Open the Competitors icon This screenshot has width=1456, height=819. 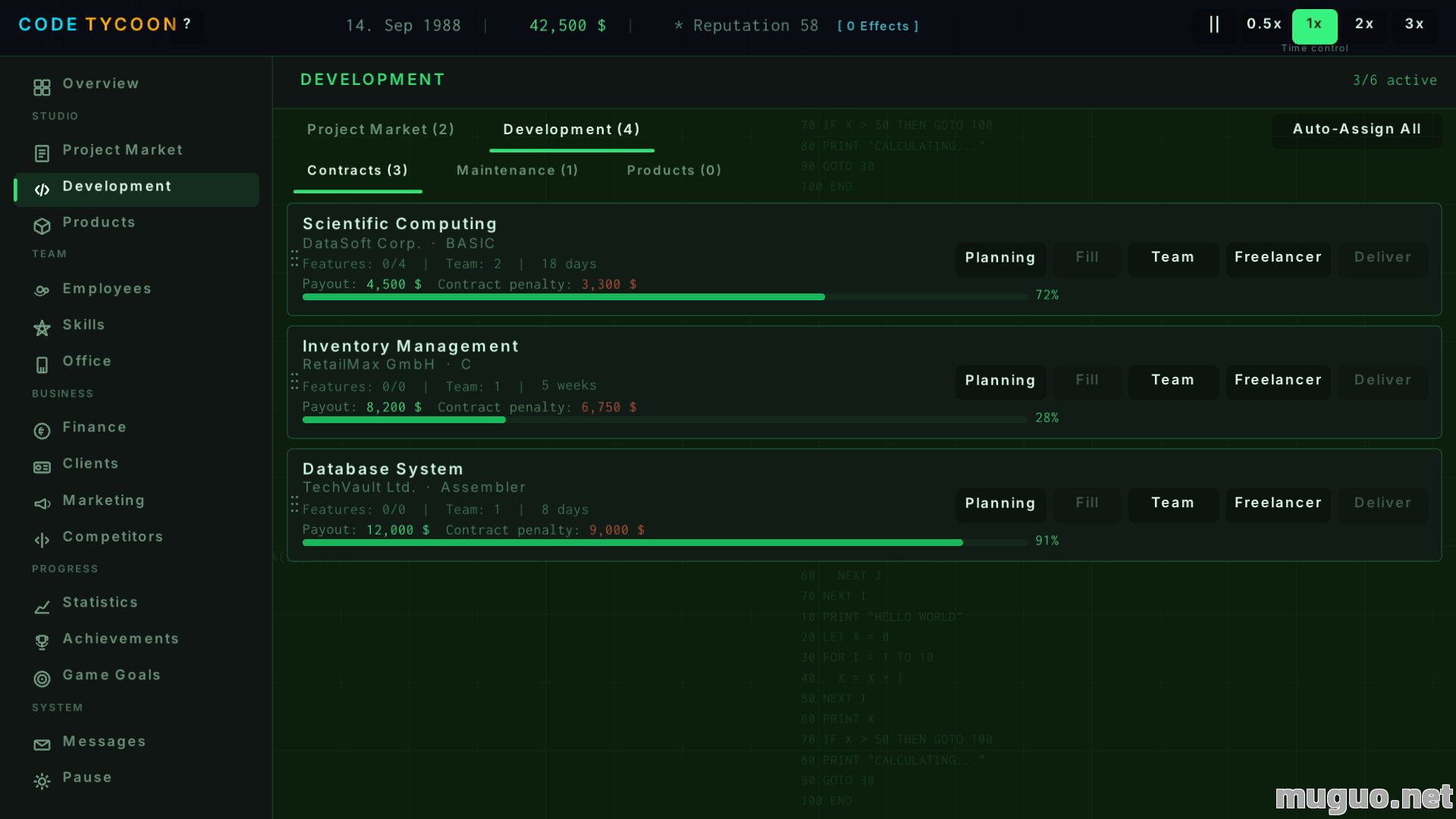pyautogui.click(x=42, y=540)
